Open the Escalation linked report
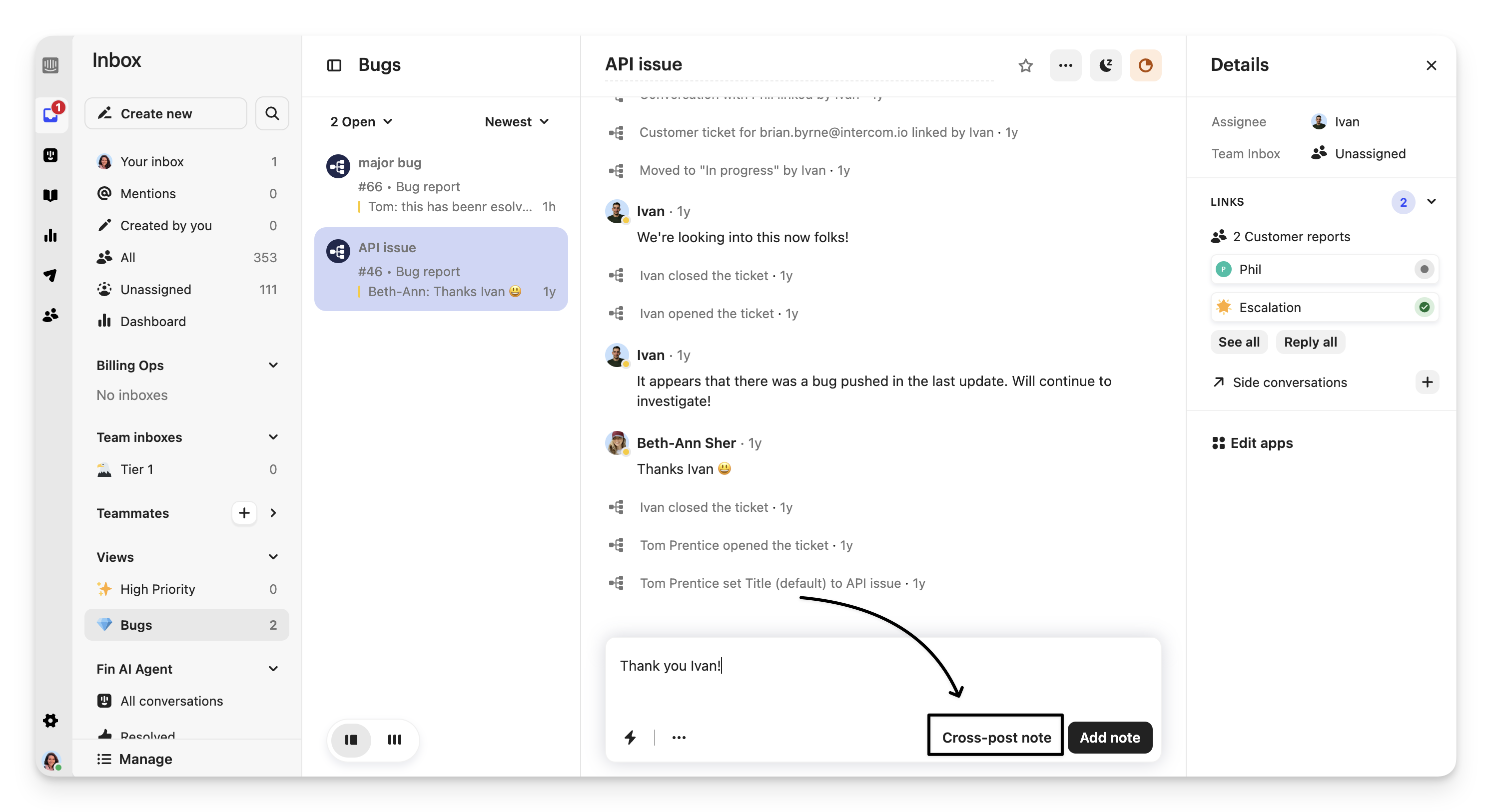The image size is (1492, 812). (x=1324, y=307)
